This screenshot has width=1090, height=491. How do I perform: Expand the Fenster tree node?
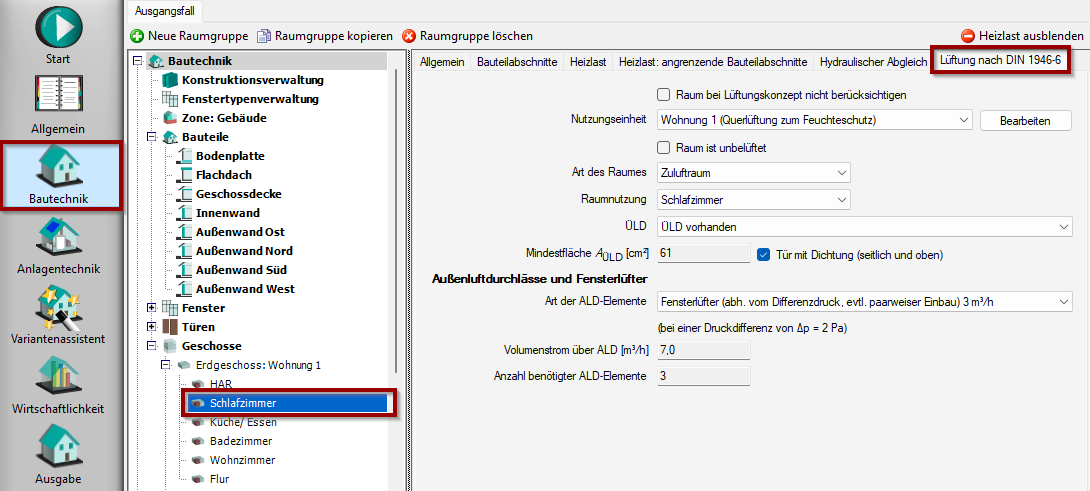(x=152, y=308)
